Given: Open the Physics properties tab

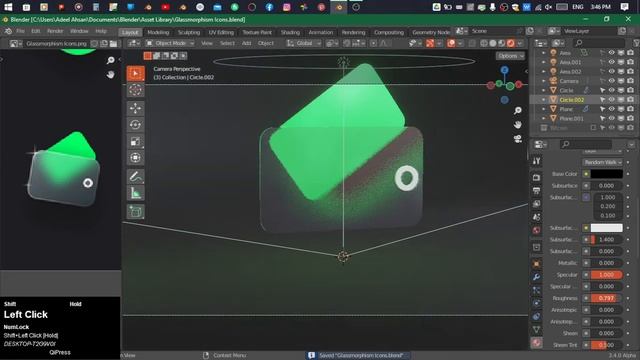Looking at the screenshot, I should pyautogui.click(x=536, y=303).
